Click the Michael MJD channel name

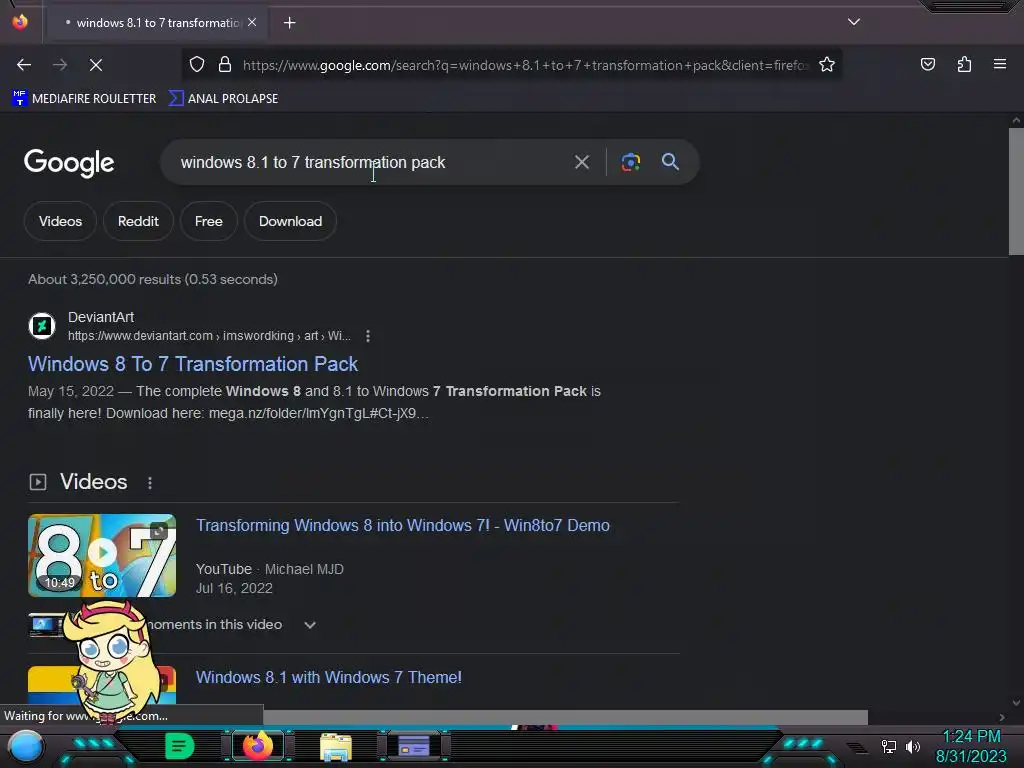pos(304,569)
